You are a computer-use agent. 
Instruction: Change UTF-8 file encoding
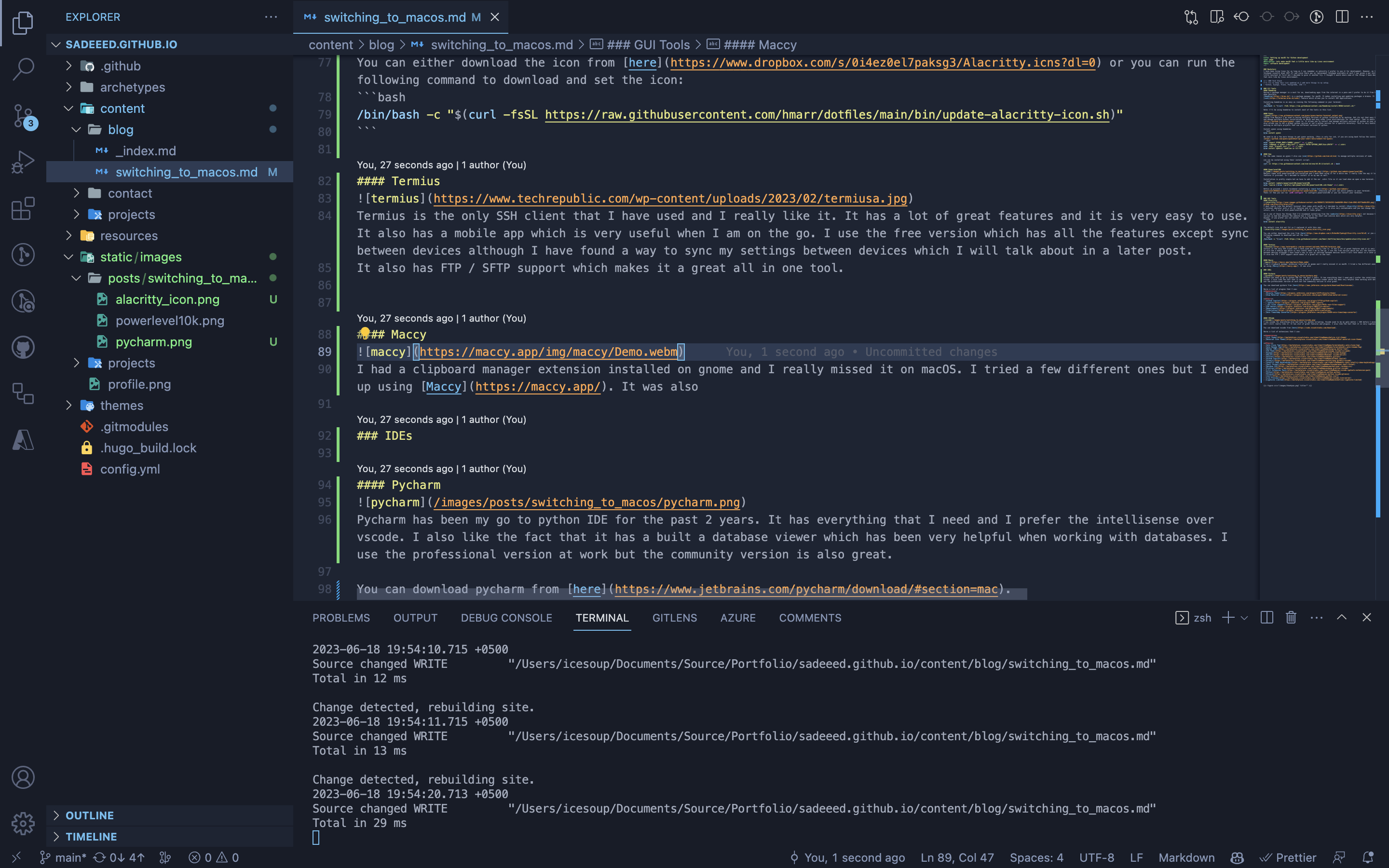point(1096,858)
